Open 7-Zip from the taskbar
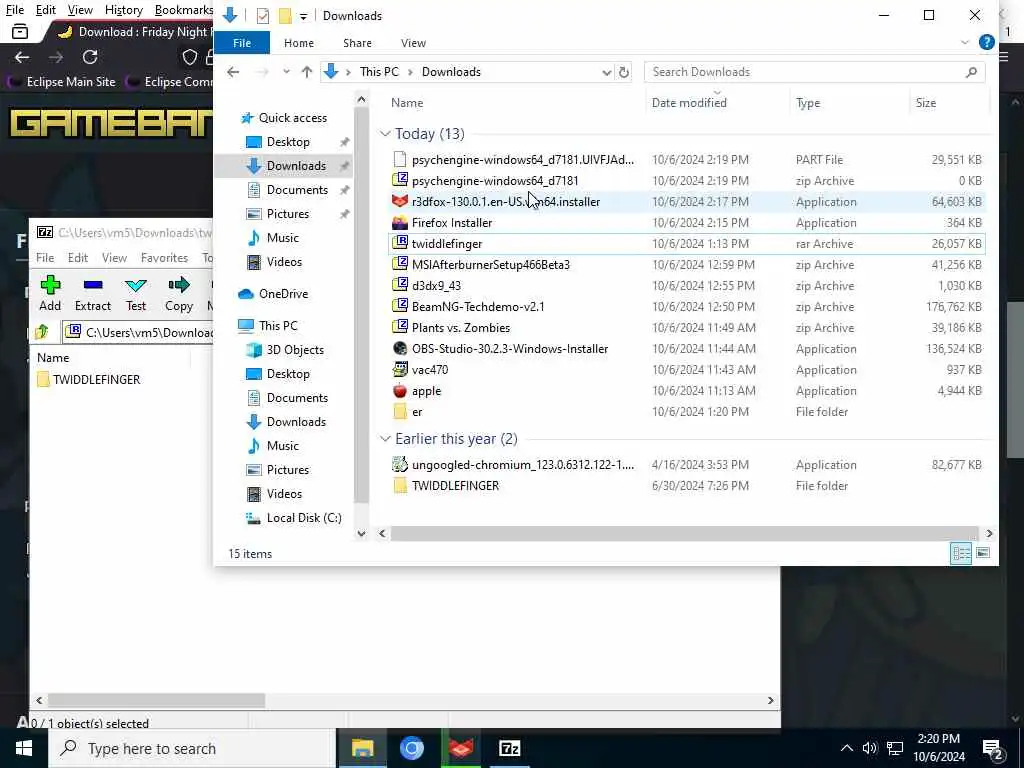 pos(509,748)
